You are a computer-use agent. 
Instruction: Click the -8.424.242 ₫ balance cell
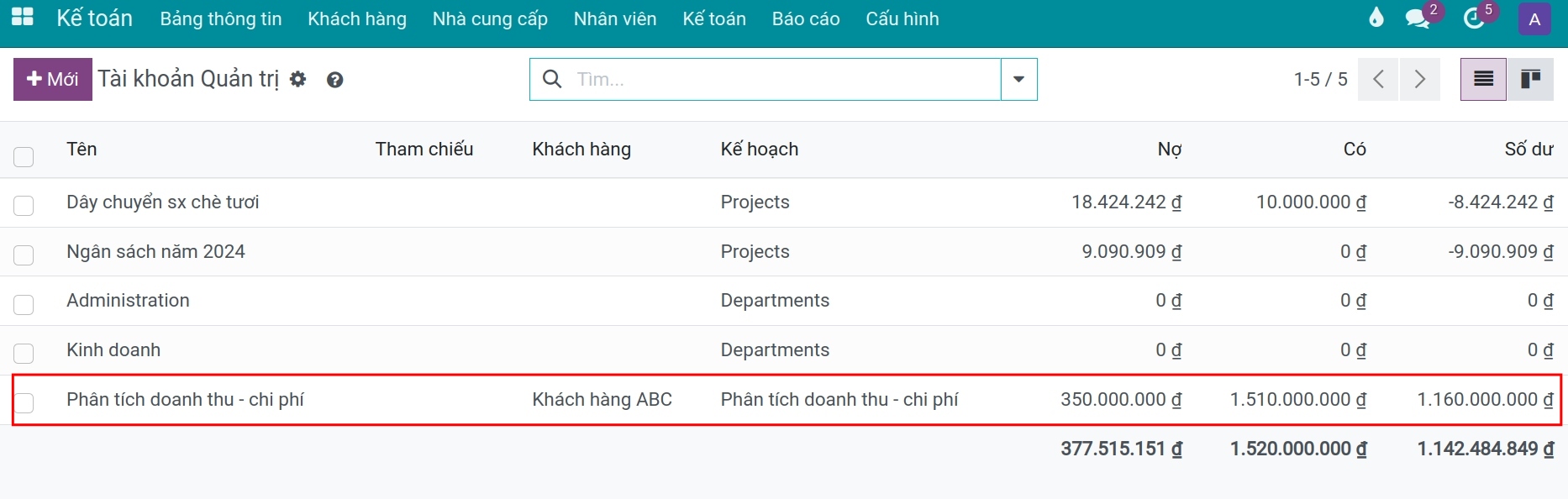coord(1501,202)
